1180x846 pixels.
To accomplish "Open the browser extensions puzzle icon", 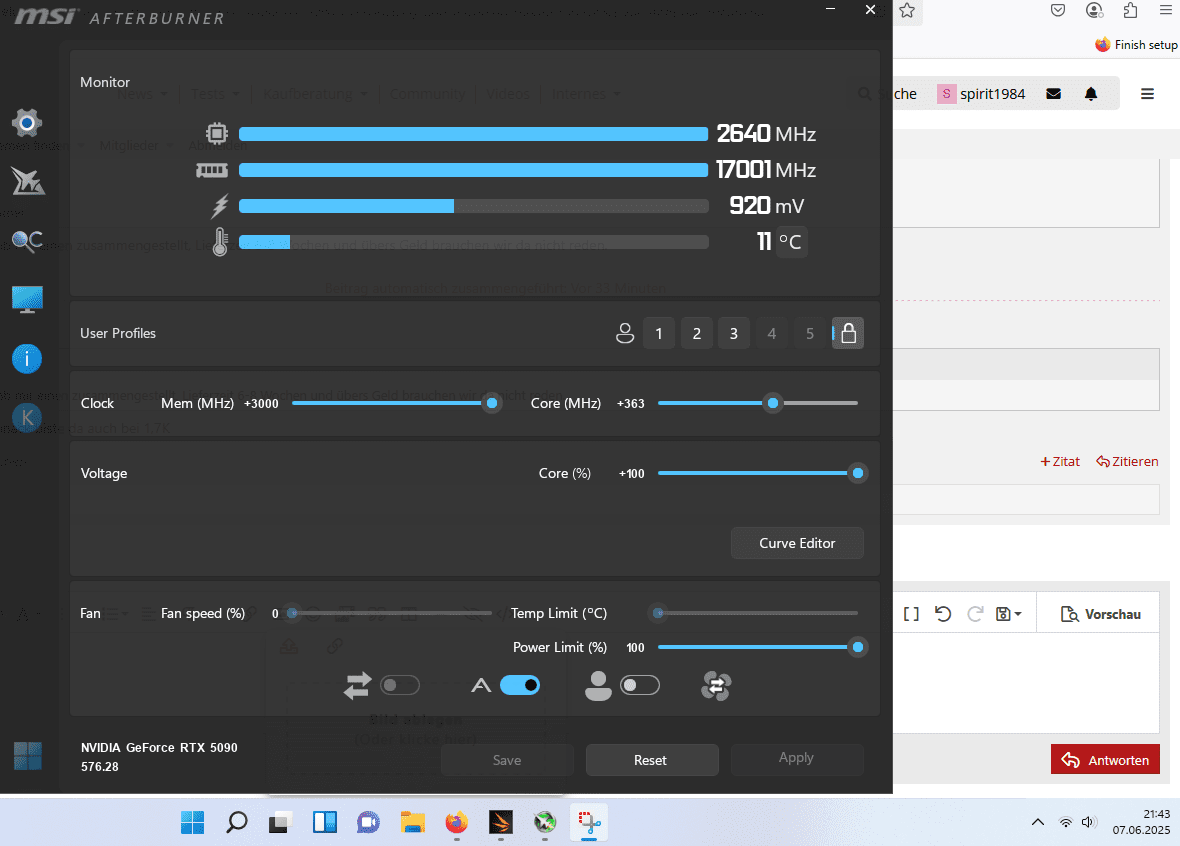I will coord(1130,11).
